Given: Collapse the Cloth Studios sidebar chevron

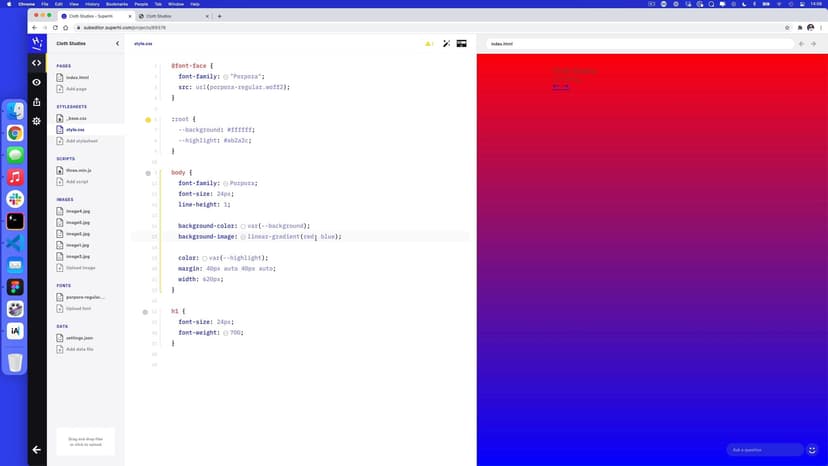Looking at the screenshot, I should click(117, 44).
